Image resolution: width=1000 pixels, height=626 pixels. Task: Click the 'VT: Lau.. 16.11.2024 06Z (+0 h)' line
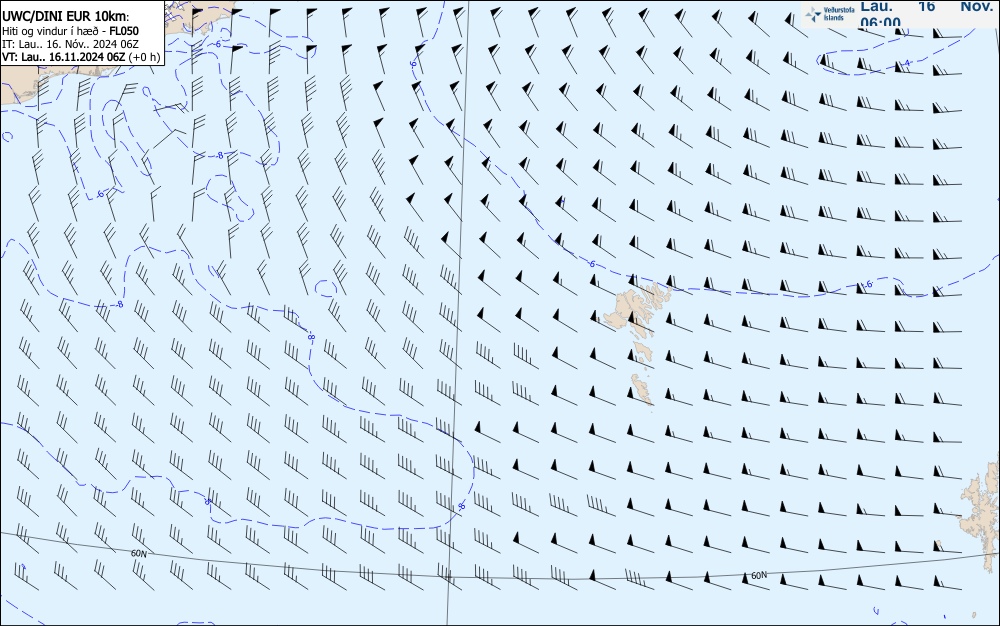pos(81,57)
